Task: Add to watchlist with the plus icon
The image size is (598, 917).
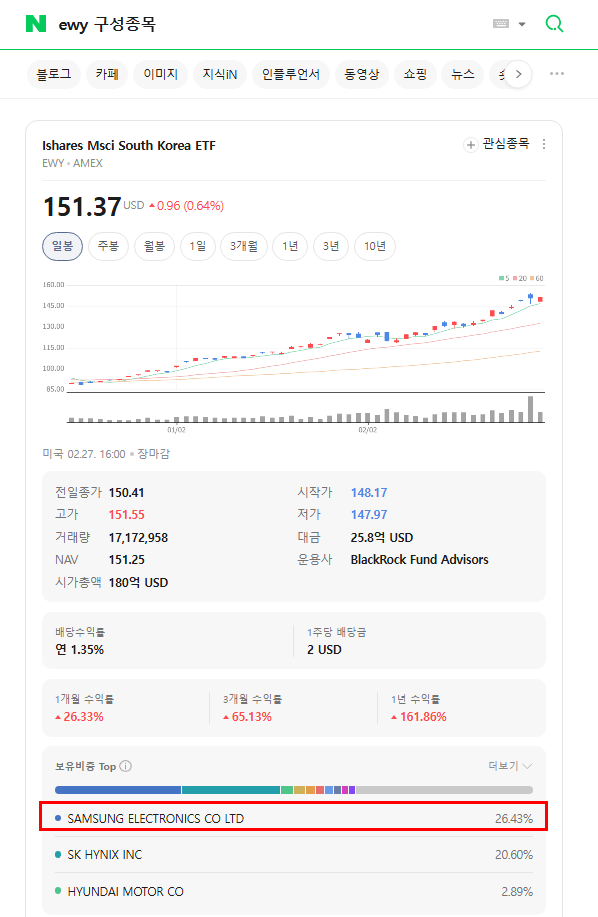Action: click(471, 144)
